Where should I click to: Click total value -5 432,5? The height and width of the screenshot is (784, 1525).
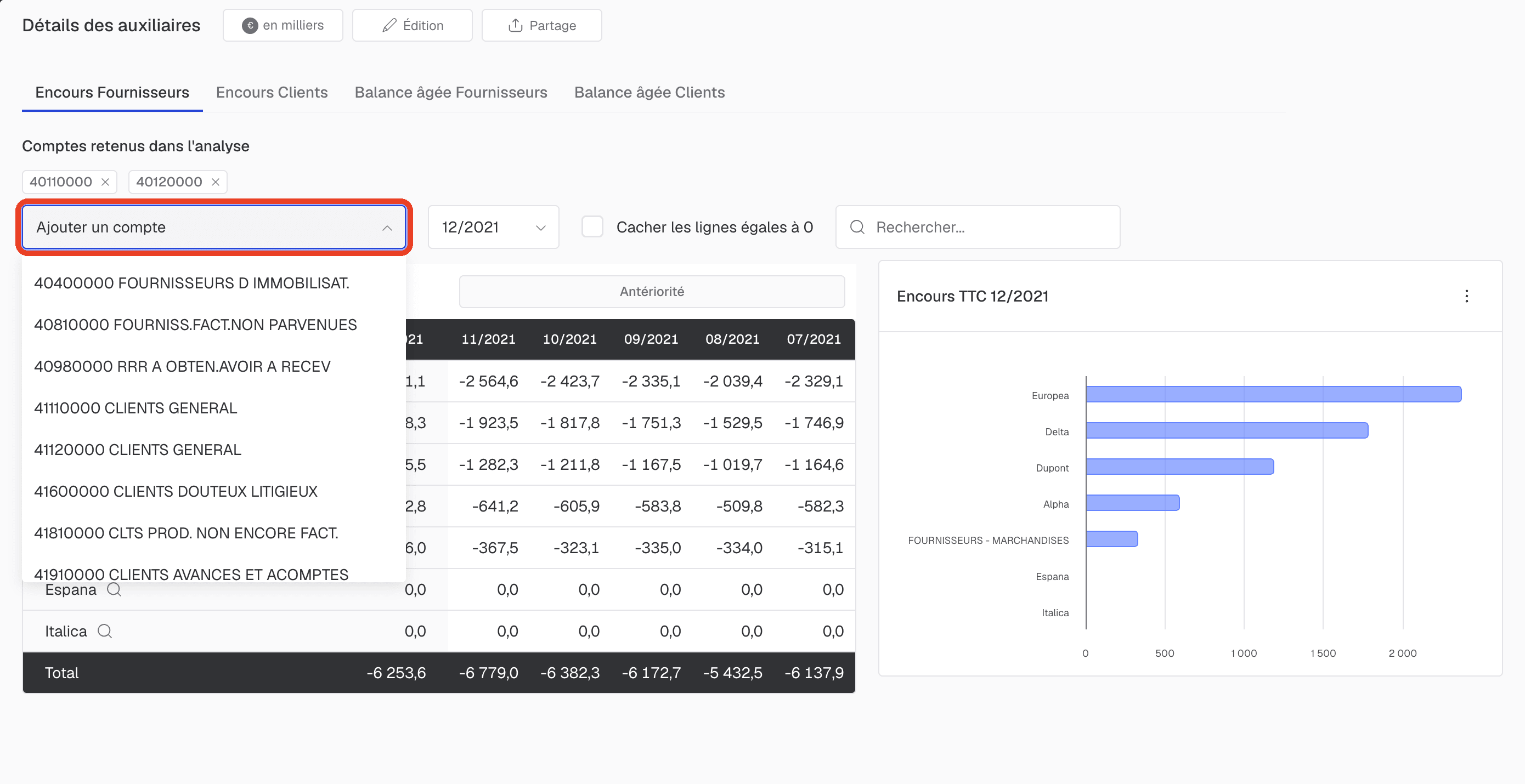(733, 673)
